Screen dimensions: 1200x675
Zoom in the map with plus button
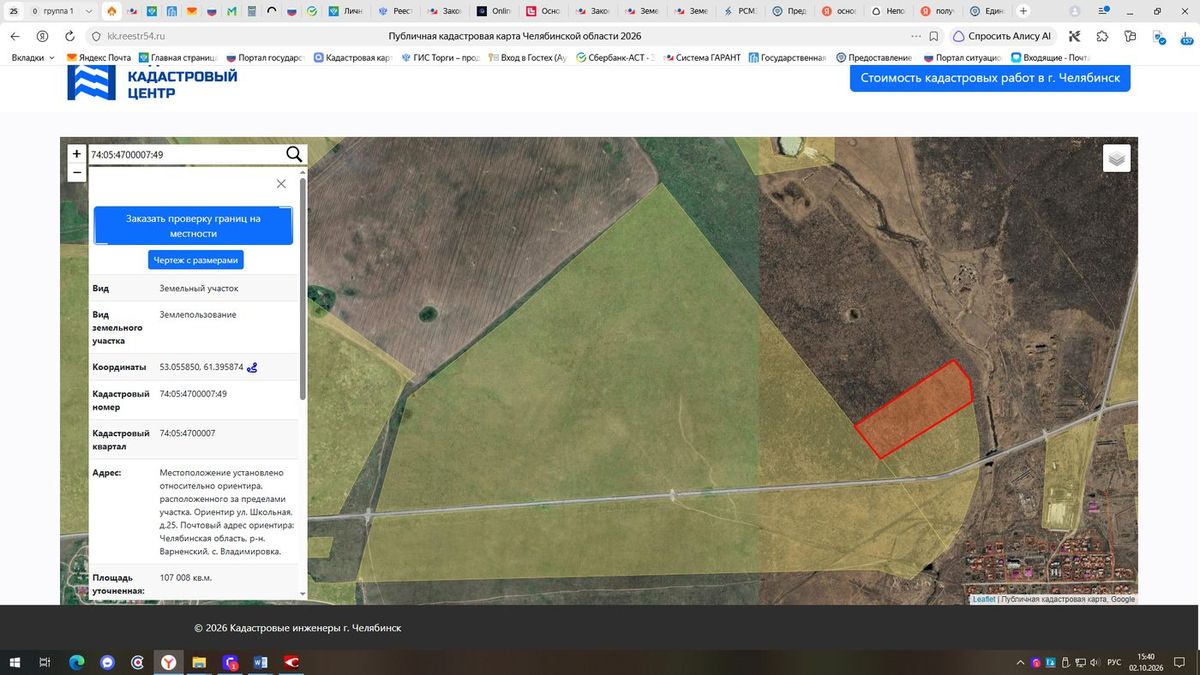[x=77, y=154]
